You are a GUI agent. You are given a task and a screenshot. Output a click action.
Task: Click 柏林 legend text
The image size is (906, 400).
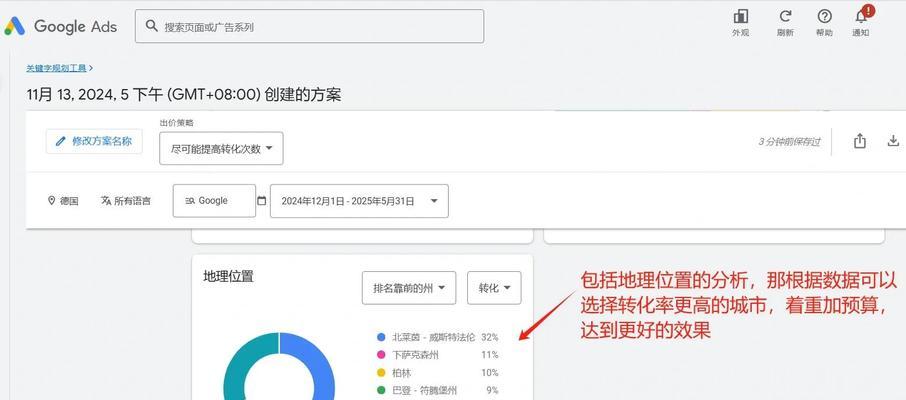402,373
